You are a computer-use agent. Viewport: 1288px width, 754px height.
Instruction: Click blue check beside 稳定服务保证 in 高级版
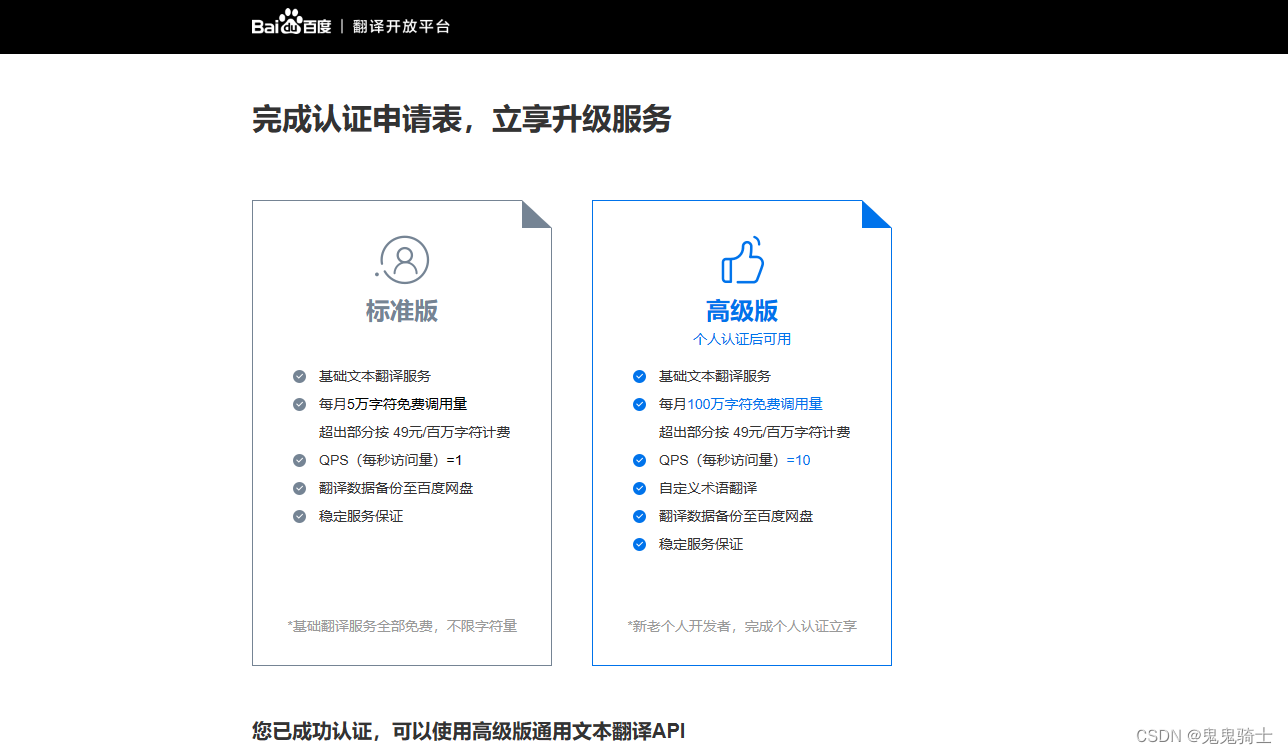[x=639, y=544]
